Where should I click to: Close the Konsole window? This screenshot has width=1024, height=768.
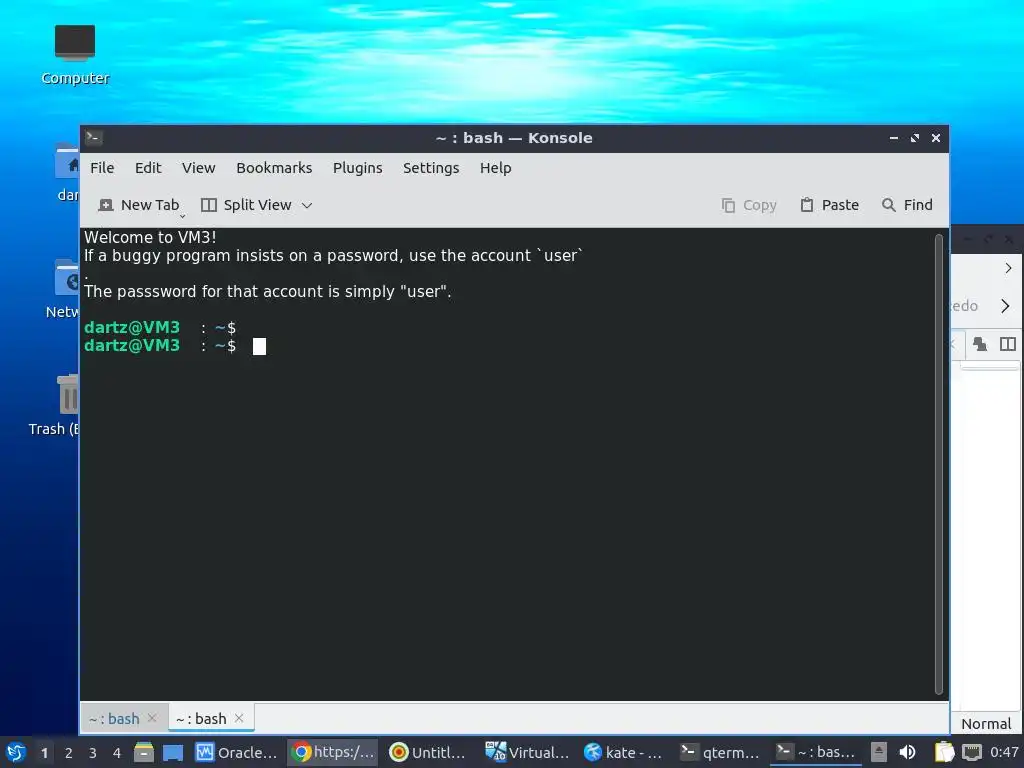coord(936,138)
